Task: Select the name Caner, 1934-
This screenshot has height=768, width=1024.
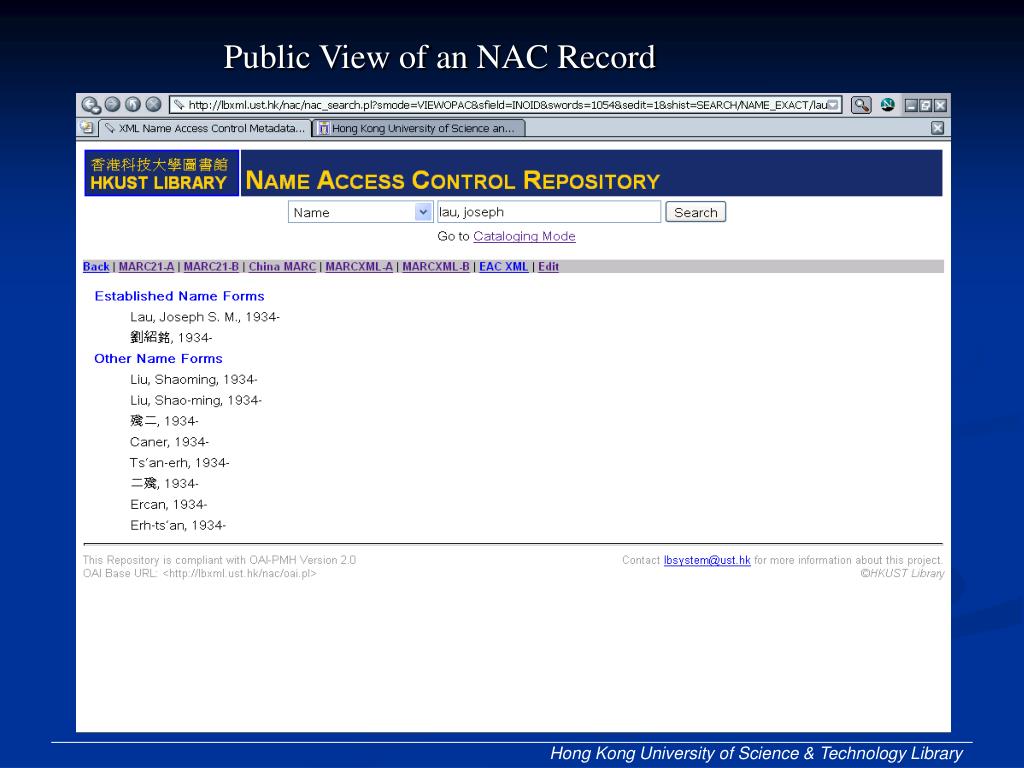Action: coord(169,442)
